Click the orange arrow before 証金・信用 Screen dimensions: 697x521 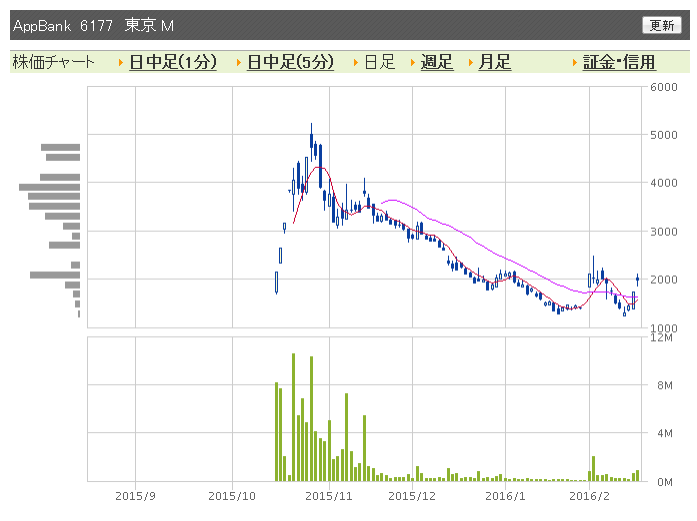point(575,63)
